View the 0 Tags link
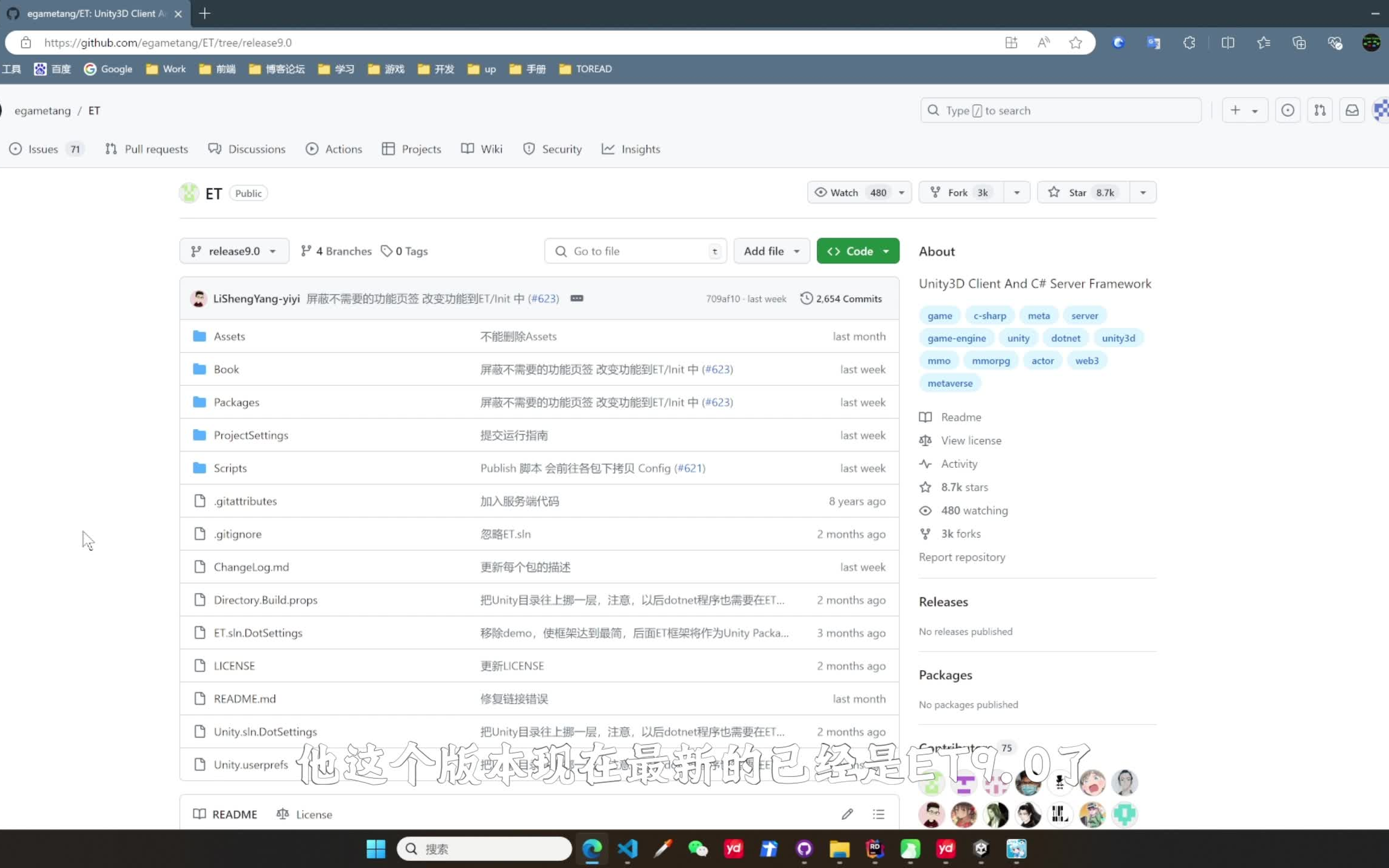The height and width of the screenshot is (868, 1389). click(x=405, y=251)
